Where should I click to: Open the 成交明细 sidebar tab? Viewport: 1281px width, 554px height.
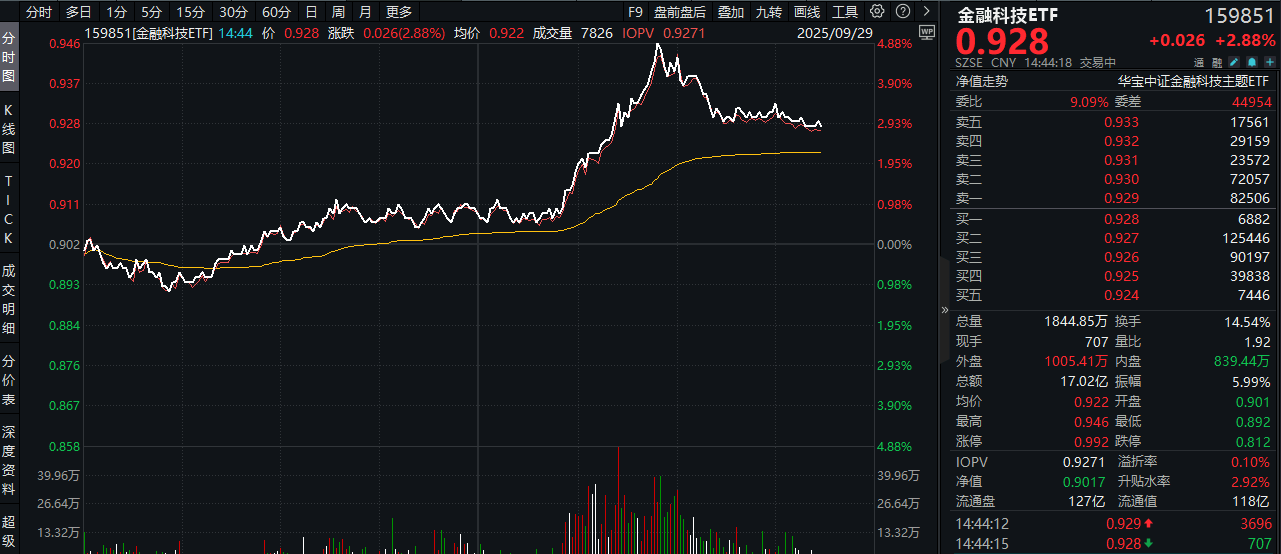[9, 299]
